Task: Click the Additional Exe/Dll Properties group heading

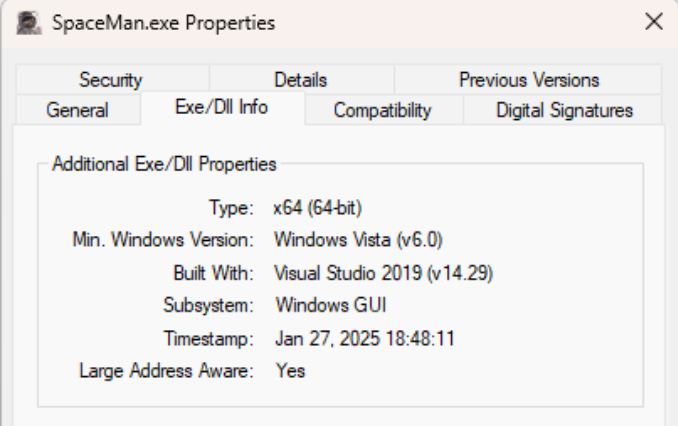Action: point(164,162)
